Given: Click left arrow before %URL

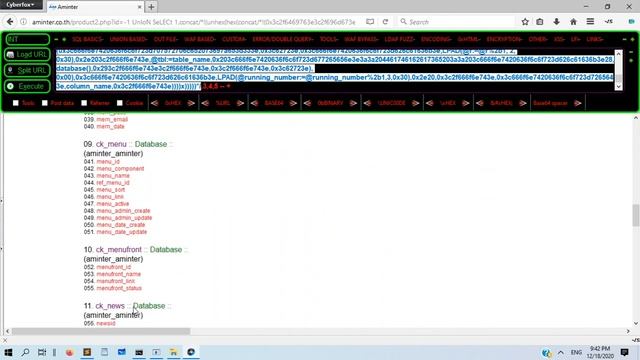Looking at the screenshot, I should pos(205,103).
